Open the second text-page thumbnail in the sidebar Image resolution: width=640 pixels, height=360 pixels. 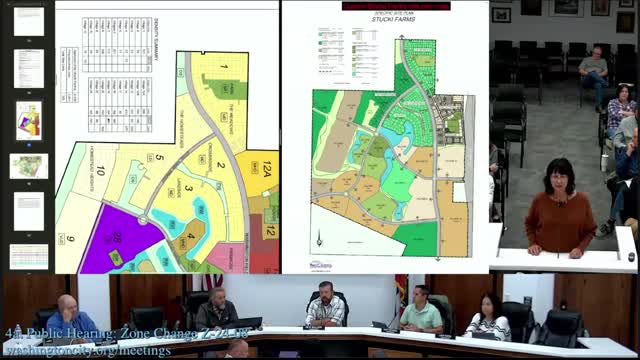(29, 69)
